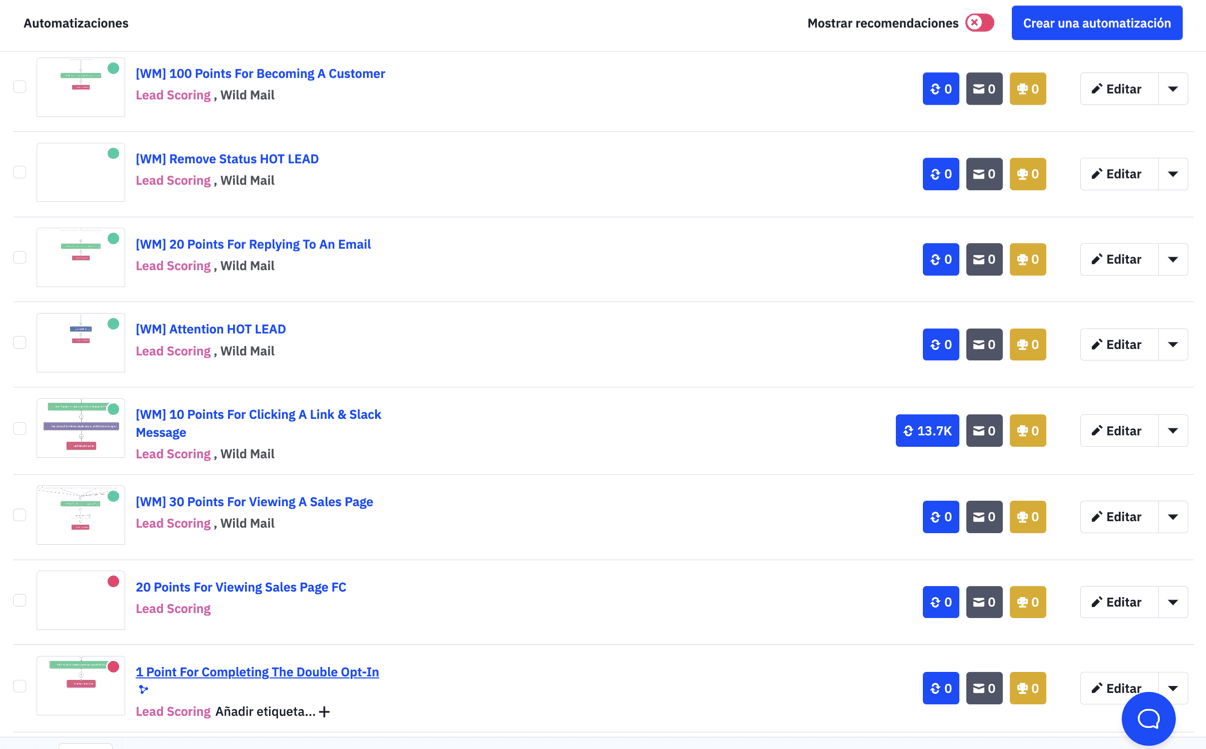This screenshot has width=1206, height=749.
Task: Tick checkbox for Attention HOT LEAD
Action: (20, 342)
